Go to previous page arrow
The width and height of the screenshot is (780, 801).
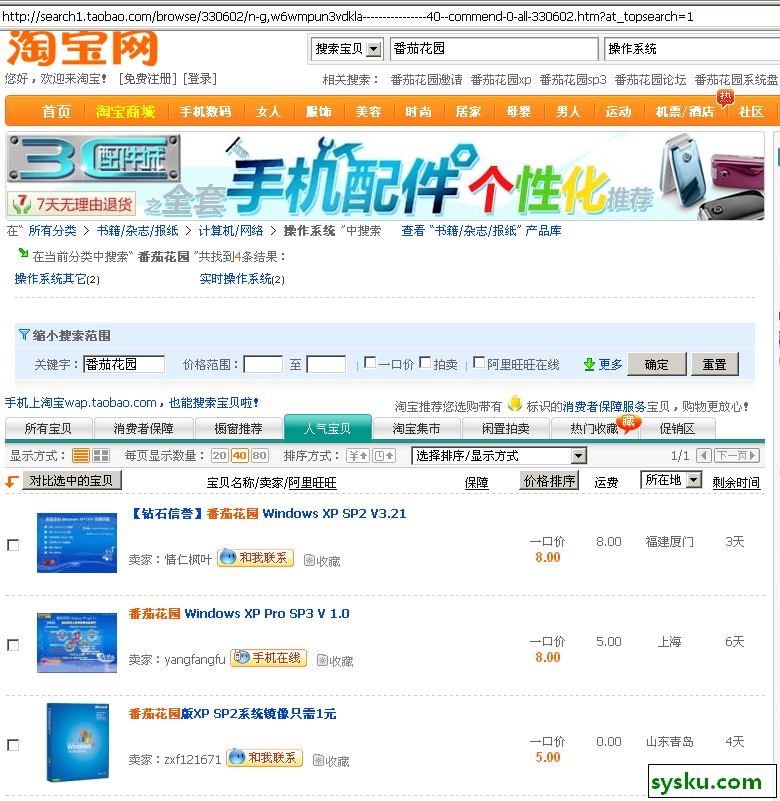pyautogui.click(x=704, y=455)
